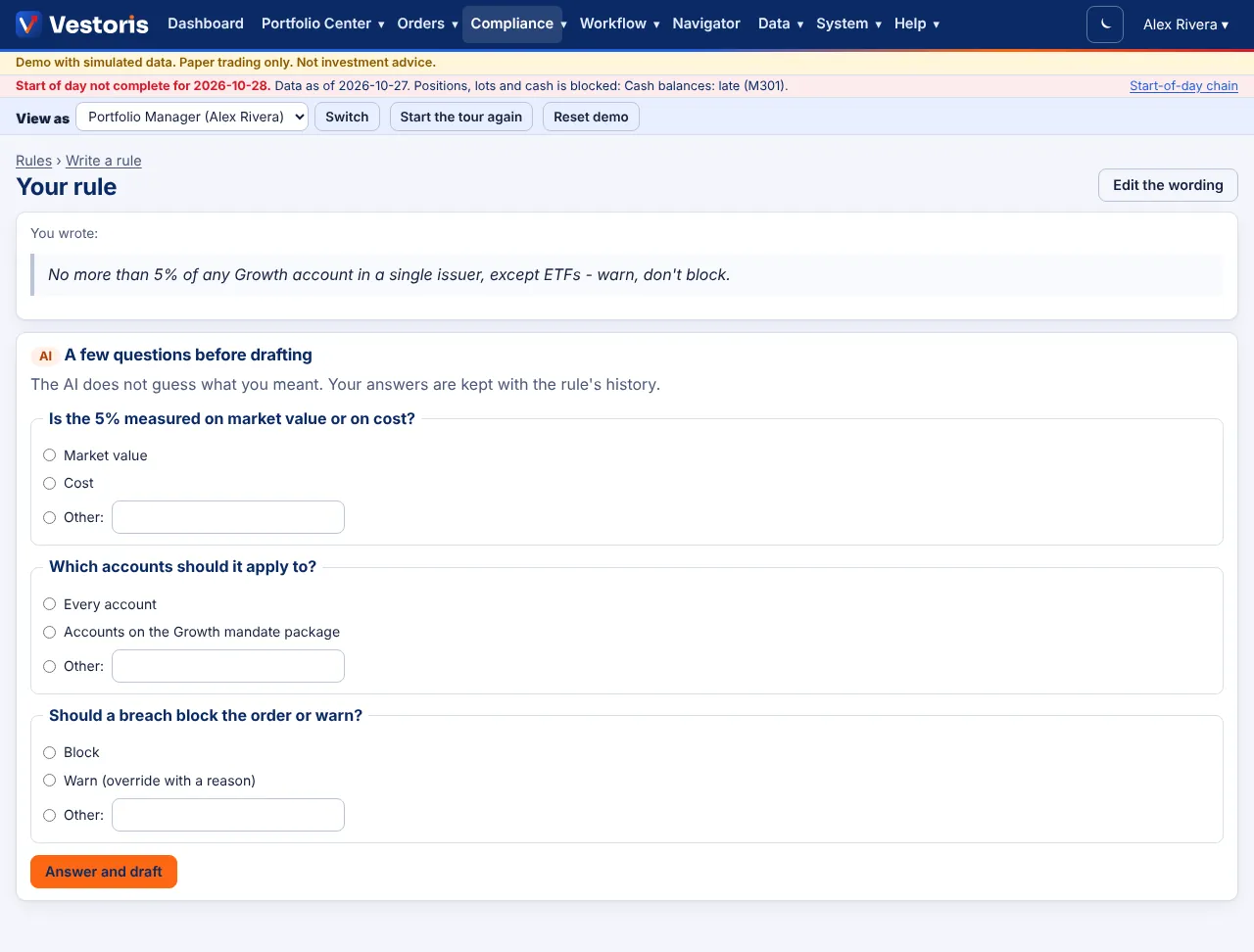Submit with Answer and draft
The image size is (1254, 952).
[x=104, y=872]
